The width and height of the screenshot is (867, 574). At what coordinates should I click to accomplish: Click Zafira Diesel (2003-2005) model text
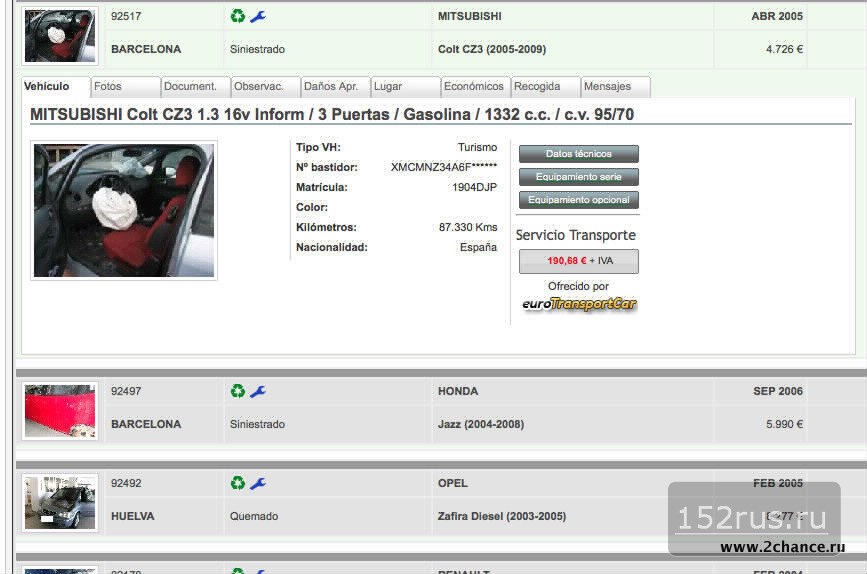pyautogui.click(x=502, y=516)
